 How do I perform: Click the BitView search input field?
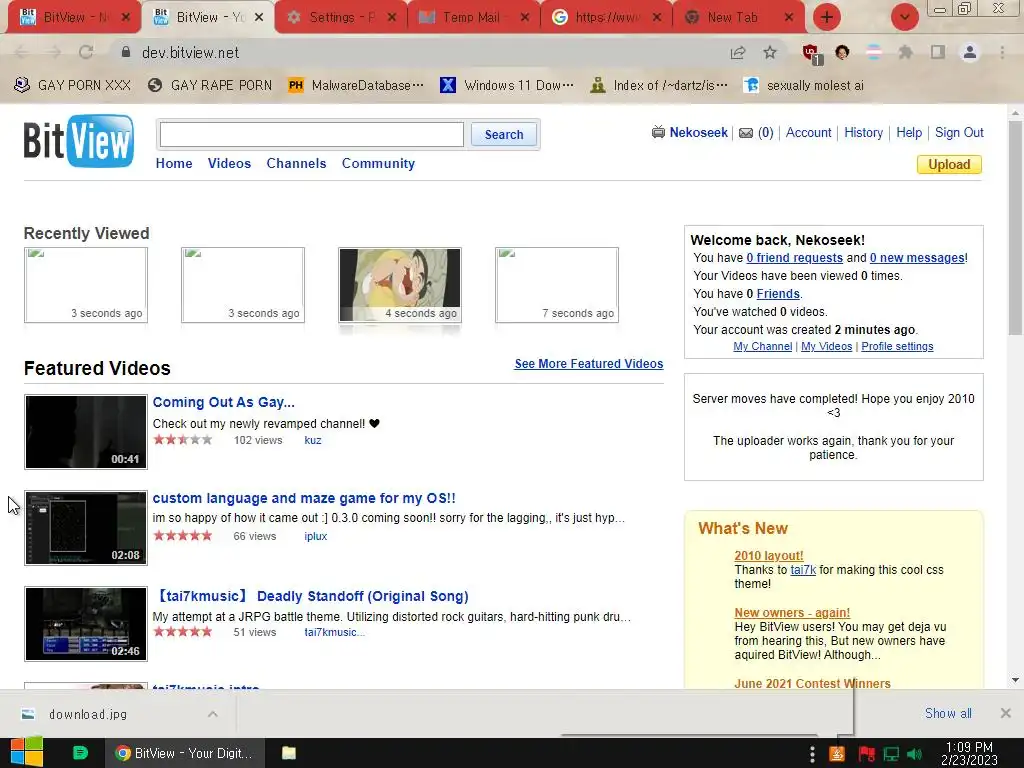312,135
